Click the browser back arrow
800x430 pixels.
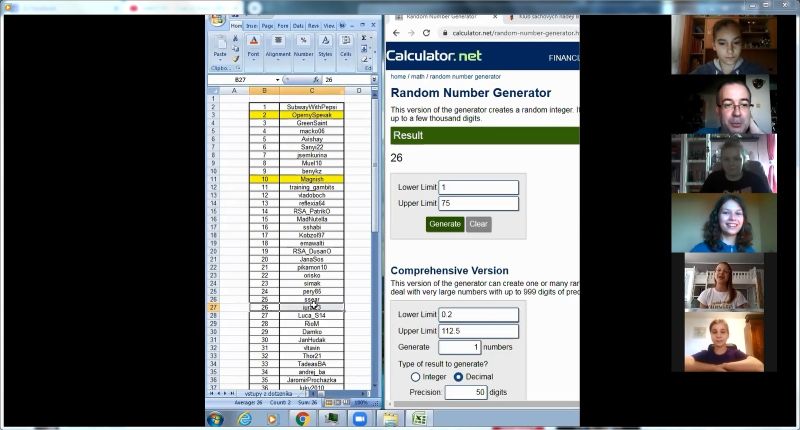396,33
